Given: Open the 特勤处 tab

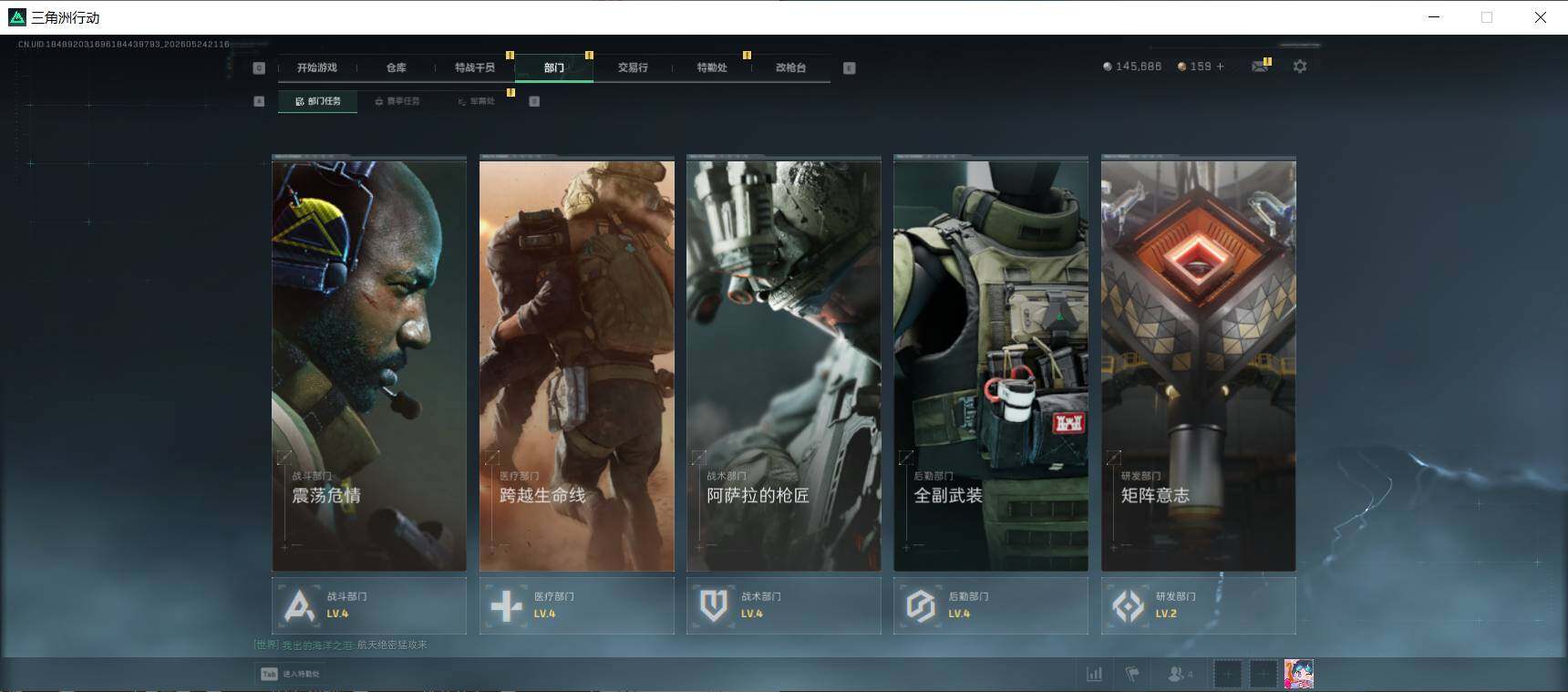Looking at the screenshot, I should 712,67.
